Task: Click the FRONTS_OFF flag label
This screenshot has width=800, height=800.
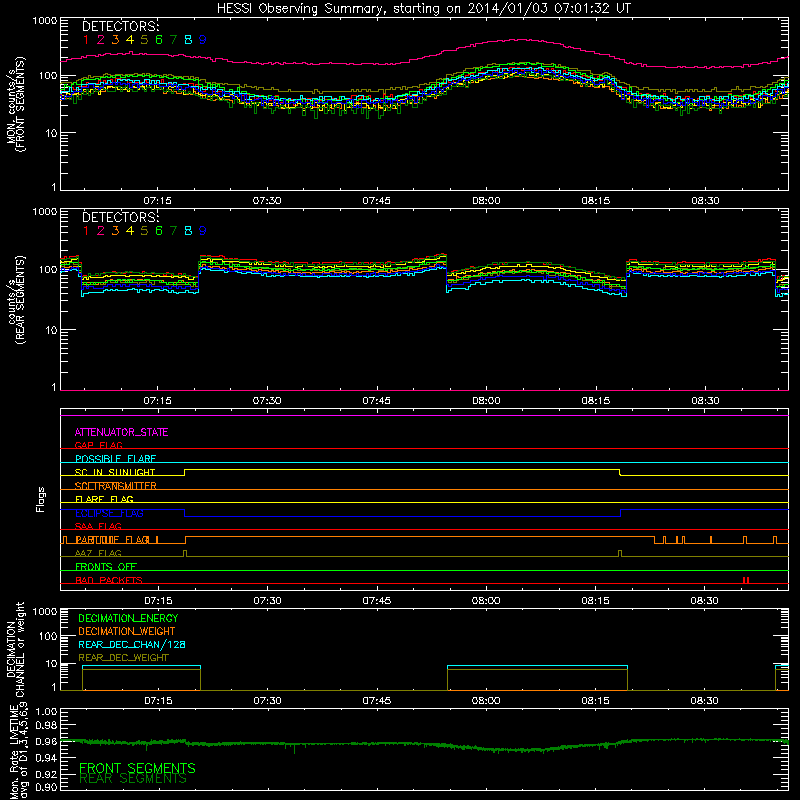Action: pyautogui.click(x=106, y=567)
